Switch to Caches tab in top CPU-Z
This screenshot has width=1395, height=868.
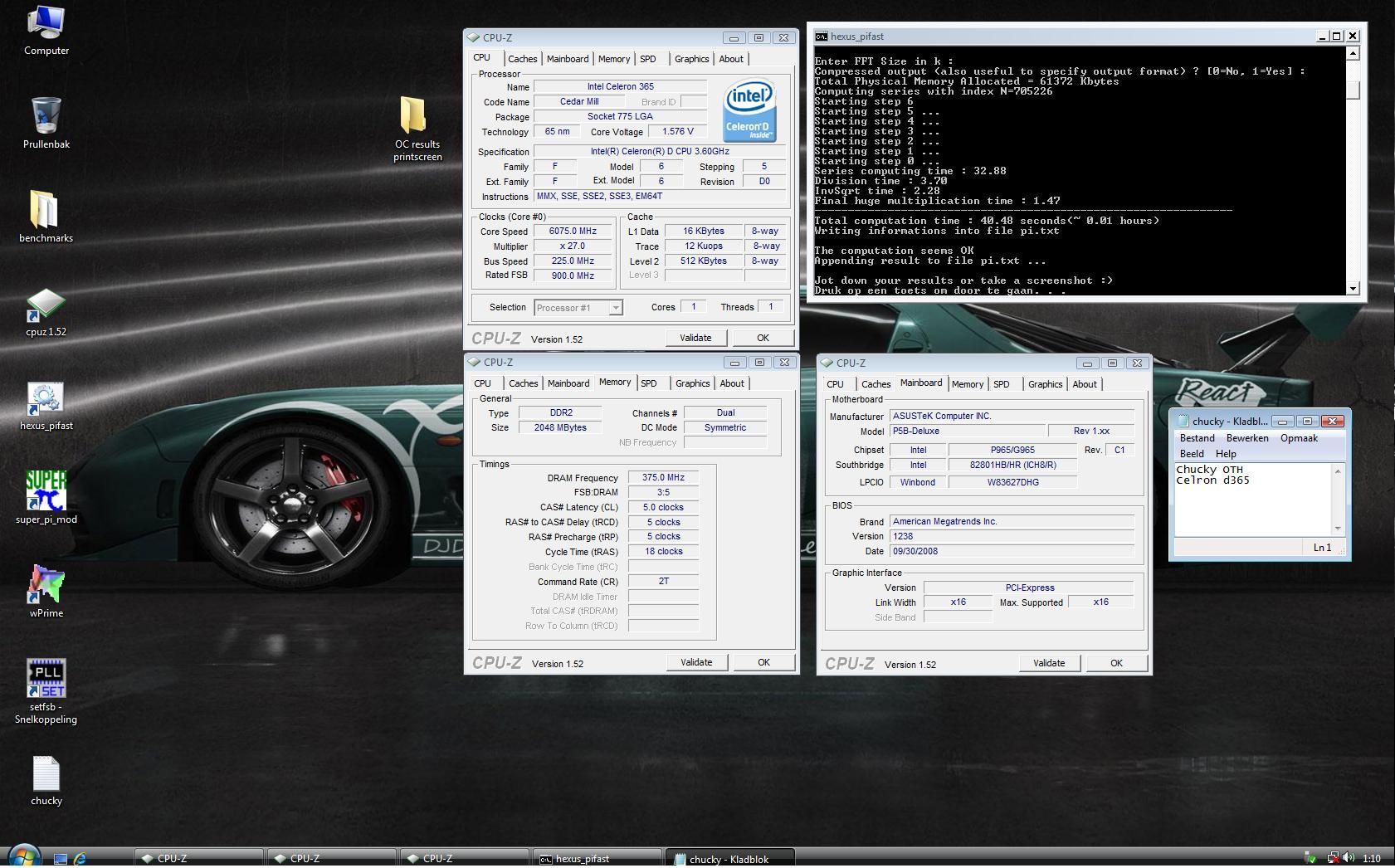[x=522, y=59]
